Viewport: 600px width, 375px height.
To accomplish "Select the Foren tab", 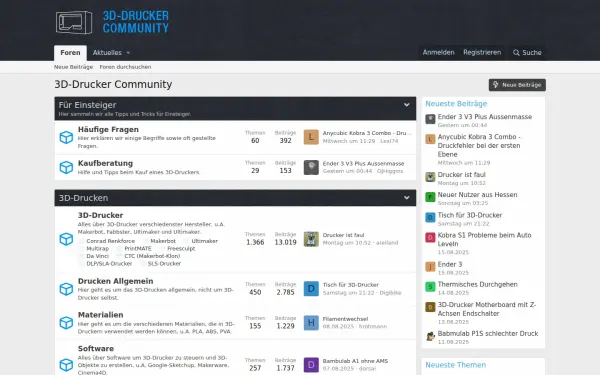I will point(70,53).
